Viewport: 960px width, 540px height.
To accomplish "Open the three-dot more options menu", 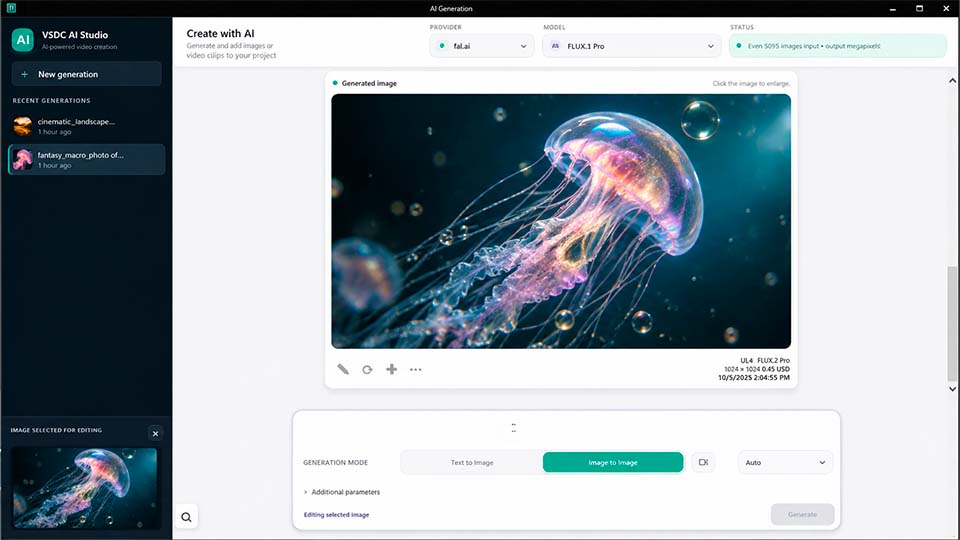I will tap(416, 369).
